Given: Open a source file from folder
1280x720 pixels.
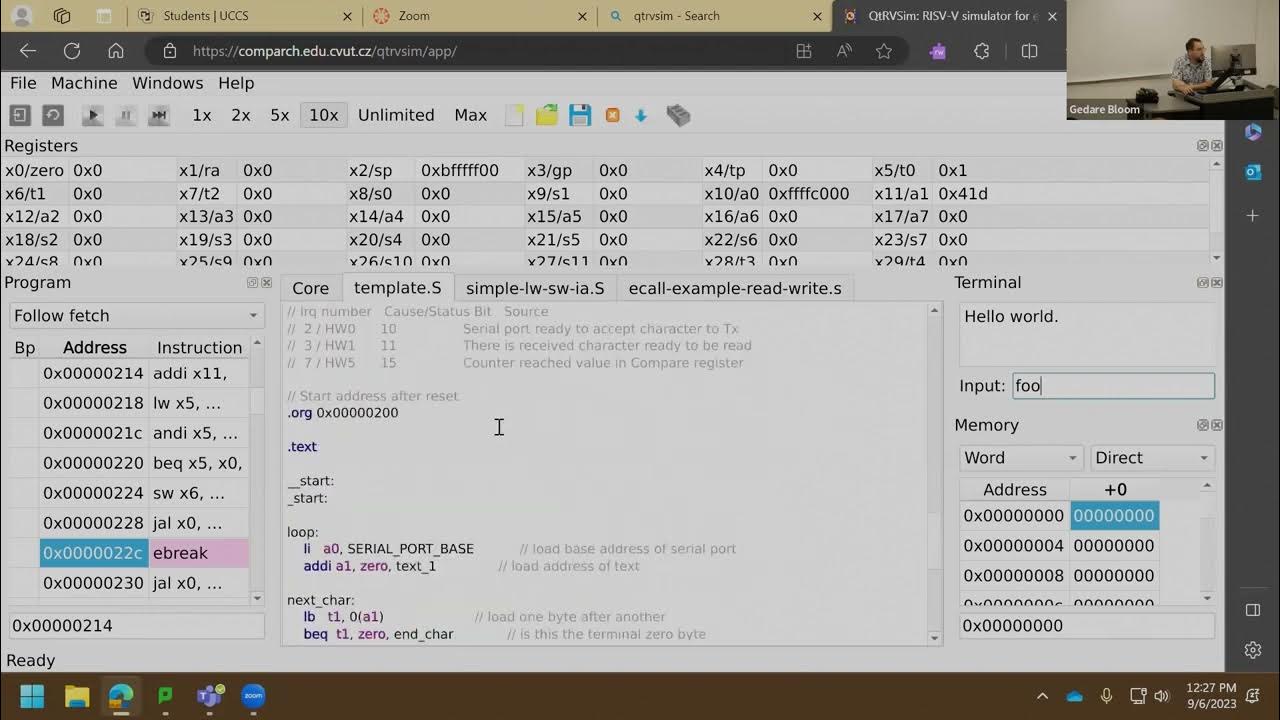Looking at the screenshot, I should tap(546, 115).
